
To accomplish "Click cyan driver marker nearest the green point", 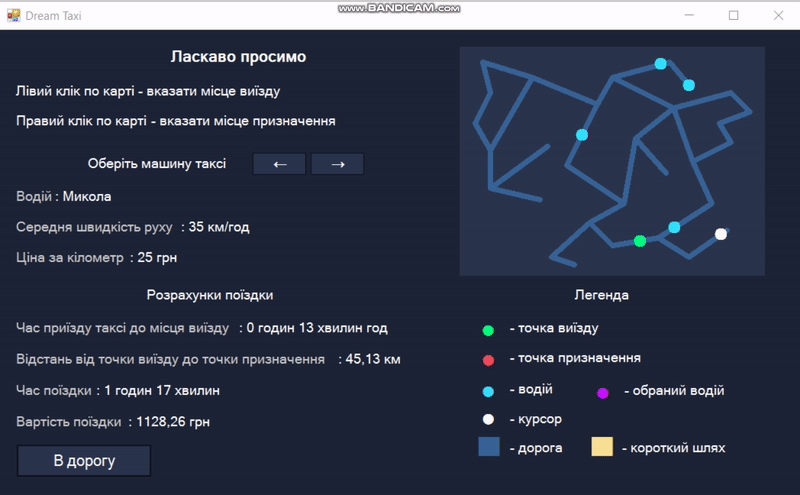I will click(674, 227).
